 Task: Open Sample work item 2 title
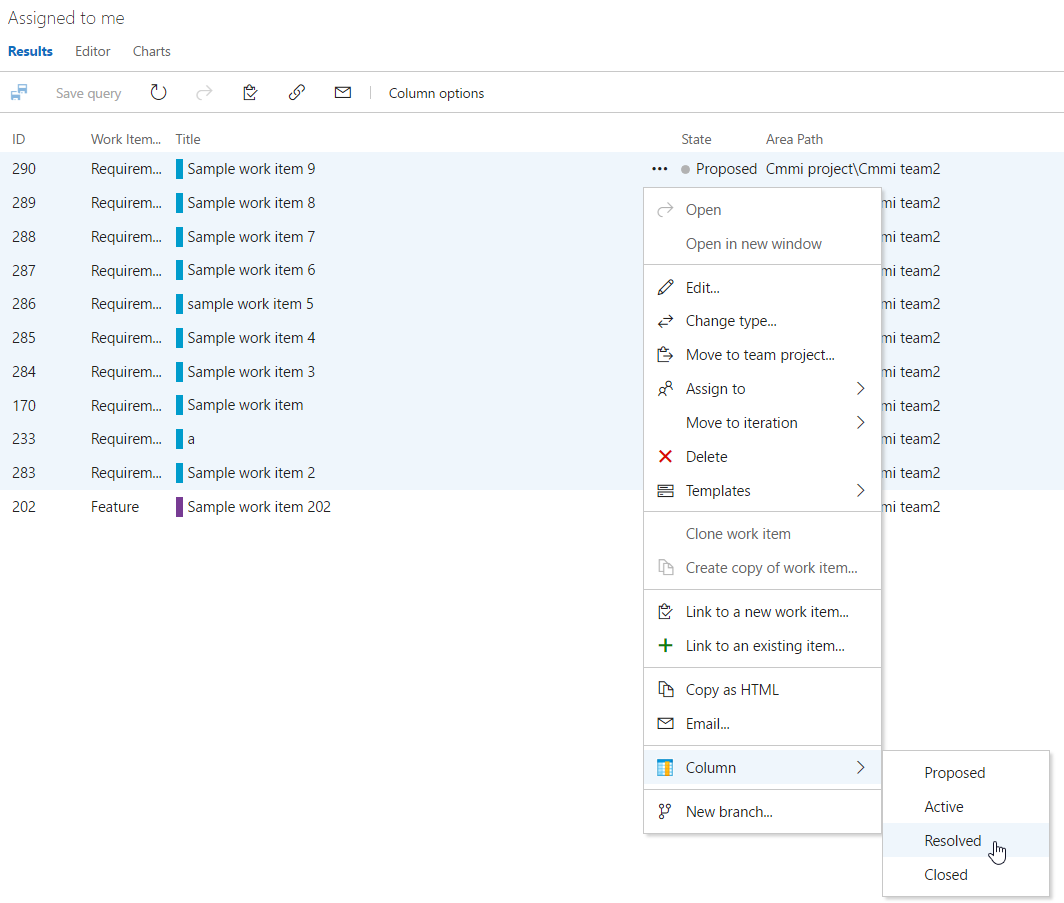coord(251,473)
